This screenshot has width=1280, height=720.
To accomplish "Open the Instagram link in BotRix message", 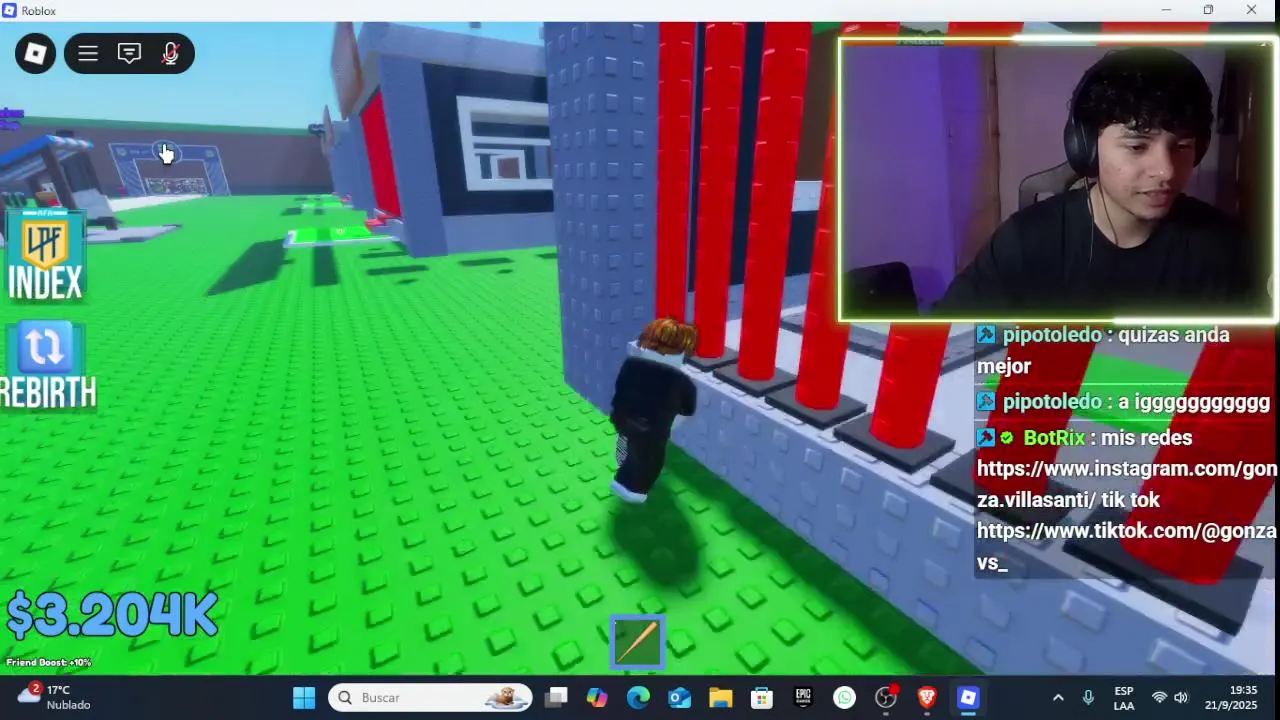I will click(x=1127, y=484).
